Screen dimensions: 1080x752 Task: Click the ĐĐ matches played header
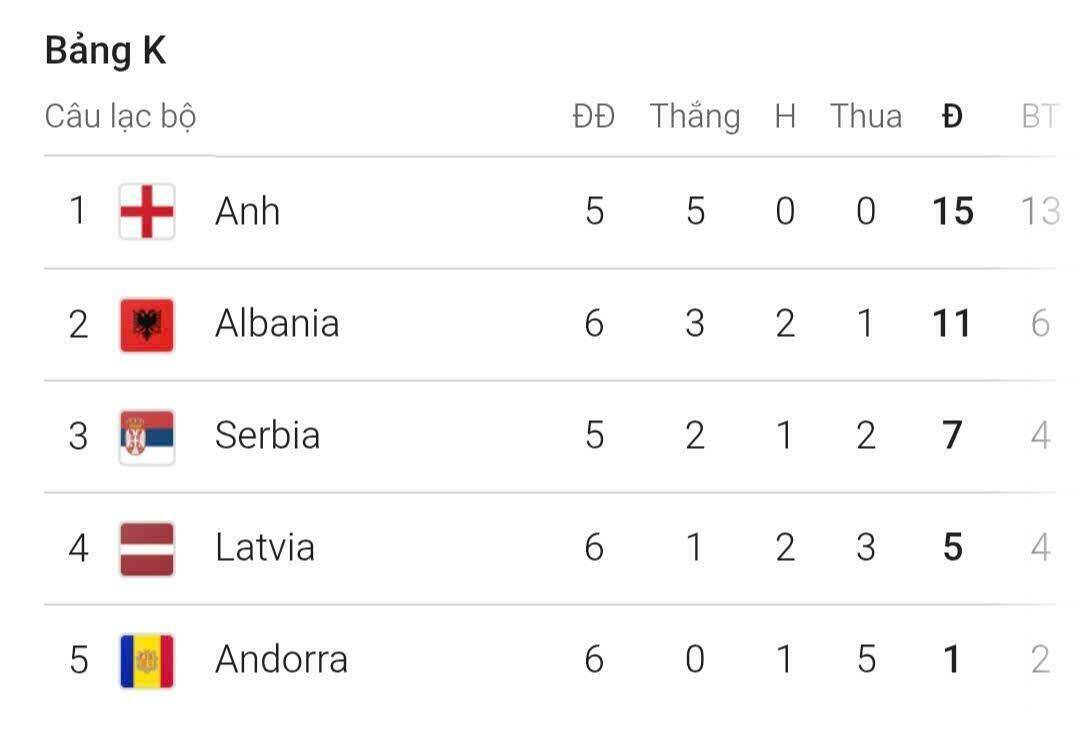point(594,117)
